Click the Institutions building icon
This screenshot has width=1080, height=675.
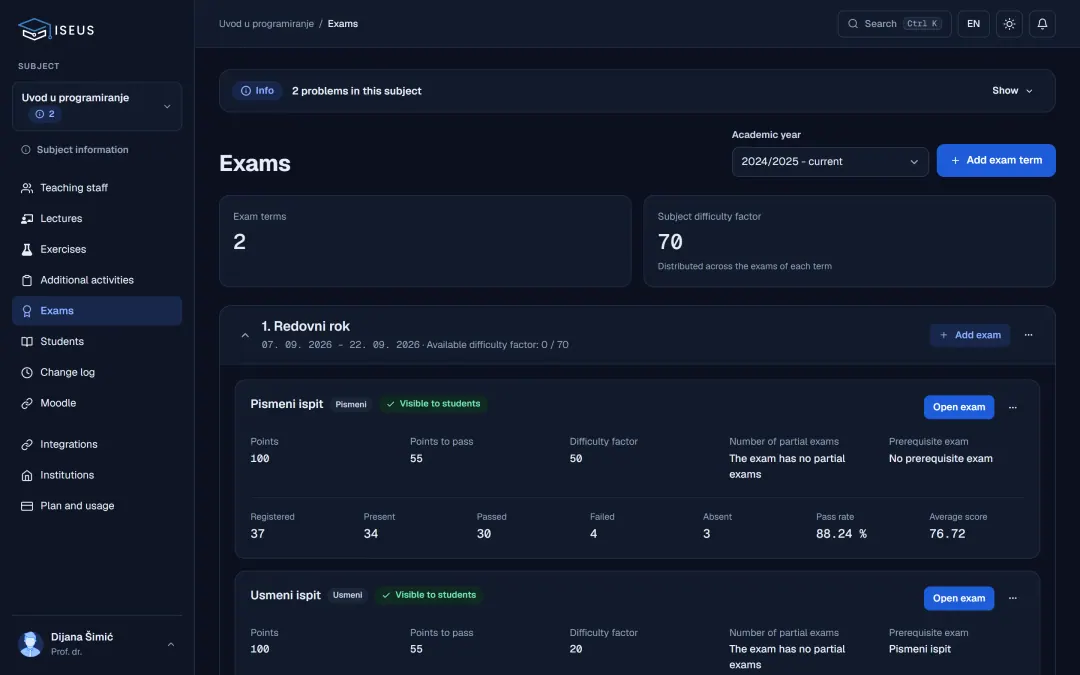tap(27, 475)
